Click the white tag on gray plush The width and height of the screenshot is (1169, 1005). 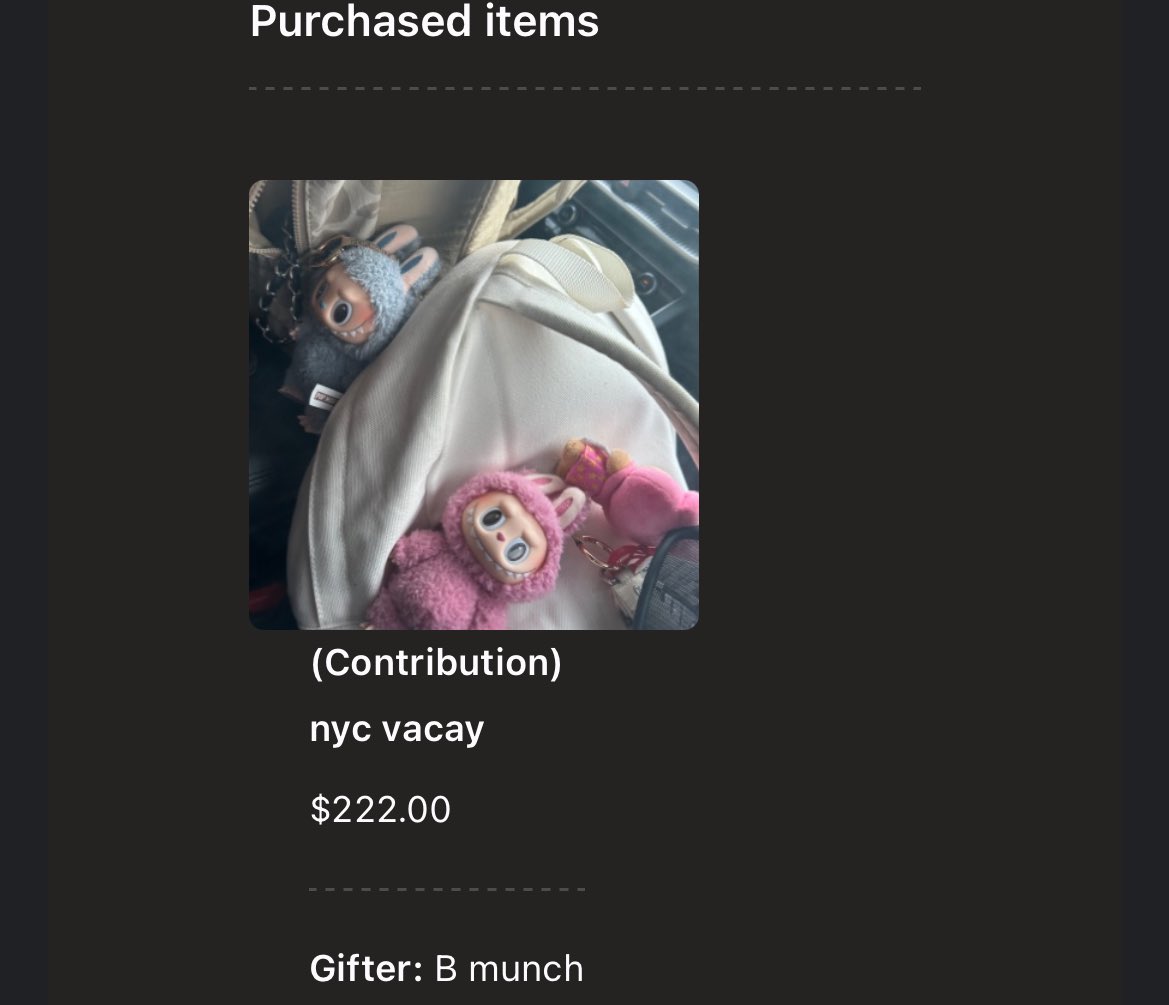(x=326, y=397)
